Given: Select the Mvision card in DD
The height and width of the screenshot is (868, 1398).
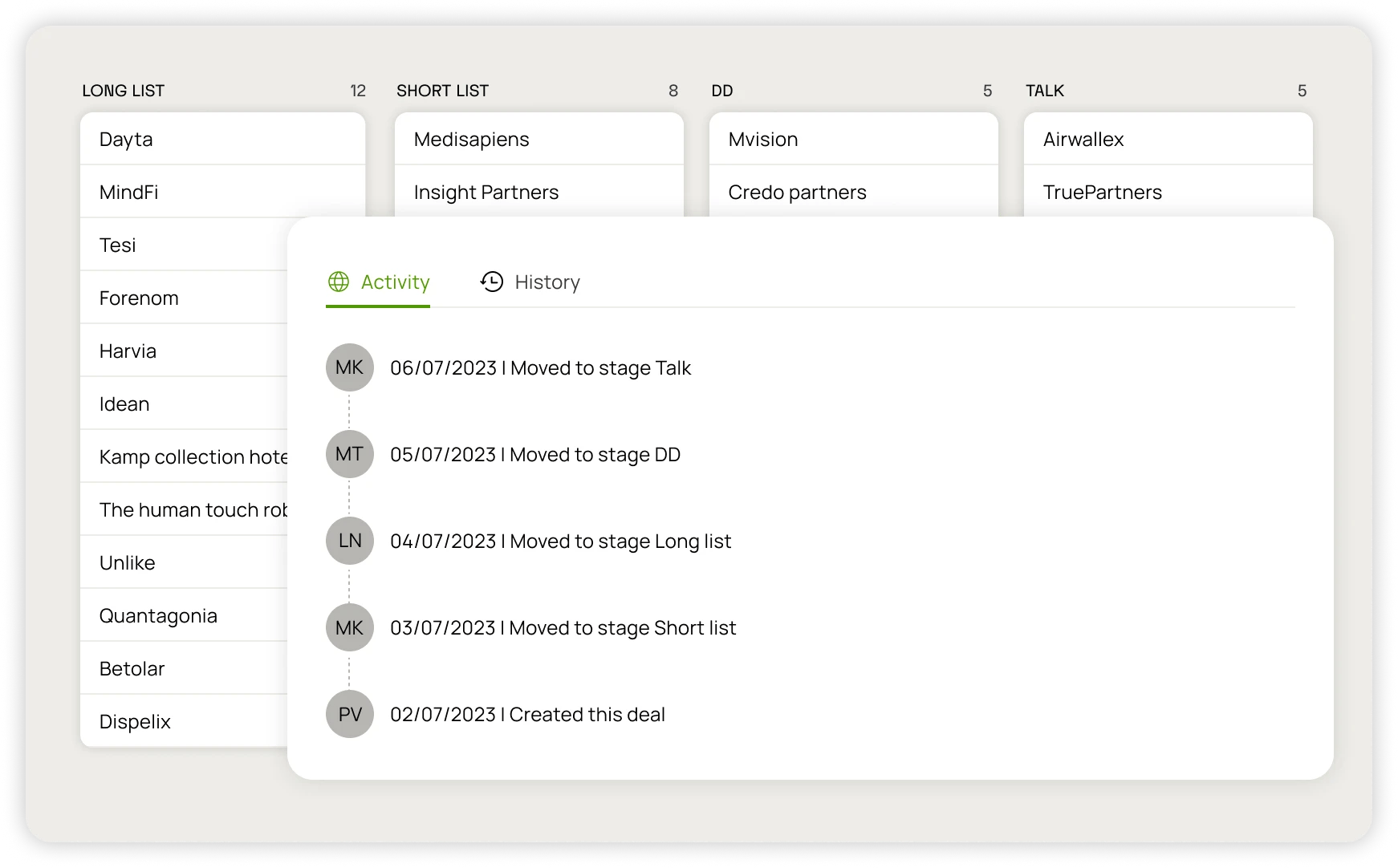Looking at the screenshot, I should click(853, 139).
